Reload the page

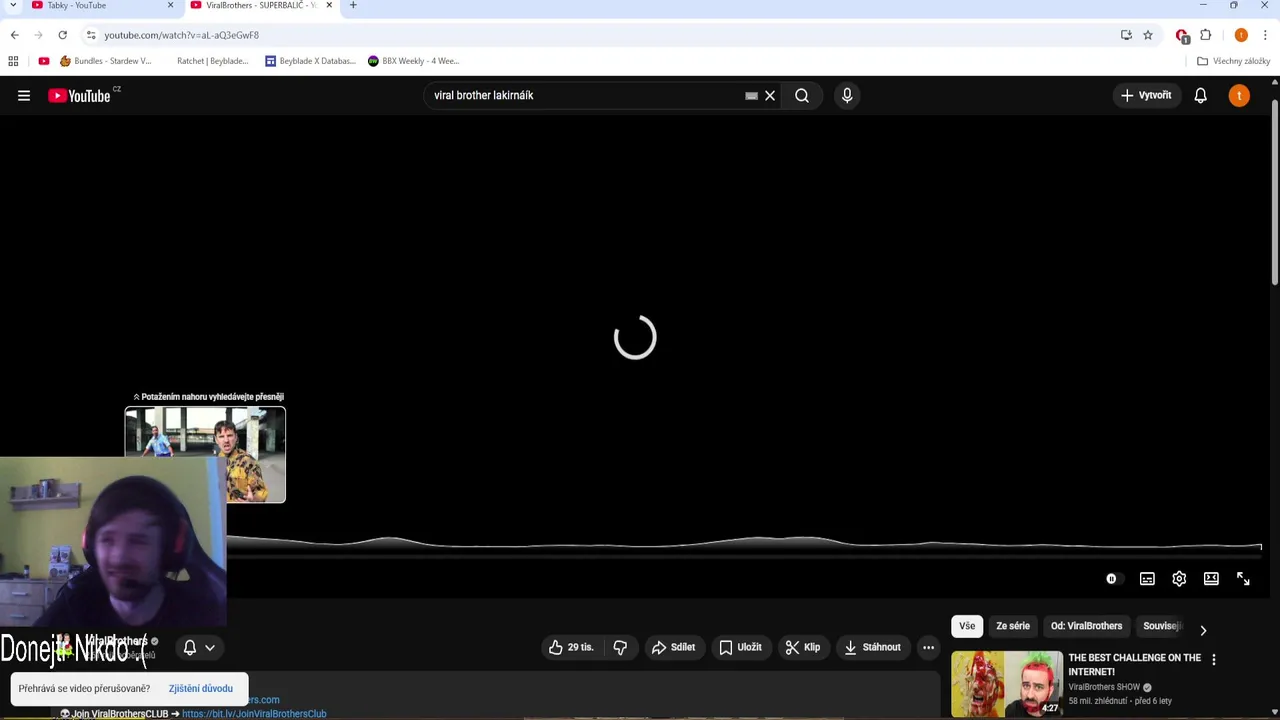point(62,35)
